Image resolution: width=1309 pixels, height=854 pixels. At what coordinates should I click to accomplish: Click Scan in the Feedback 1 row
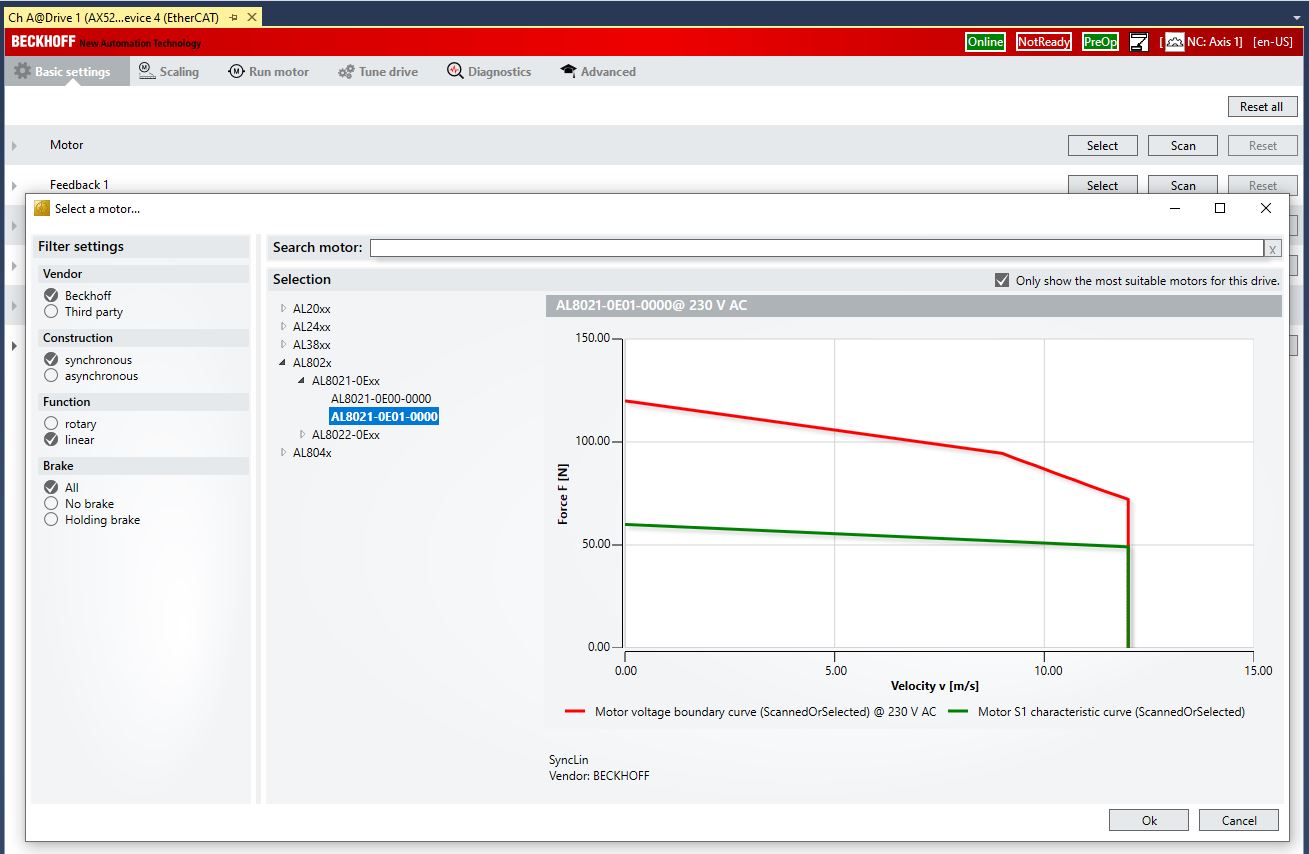click(x=1183, y=185)
